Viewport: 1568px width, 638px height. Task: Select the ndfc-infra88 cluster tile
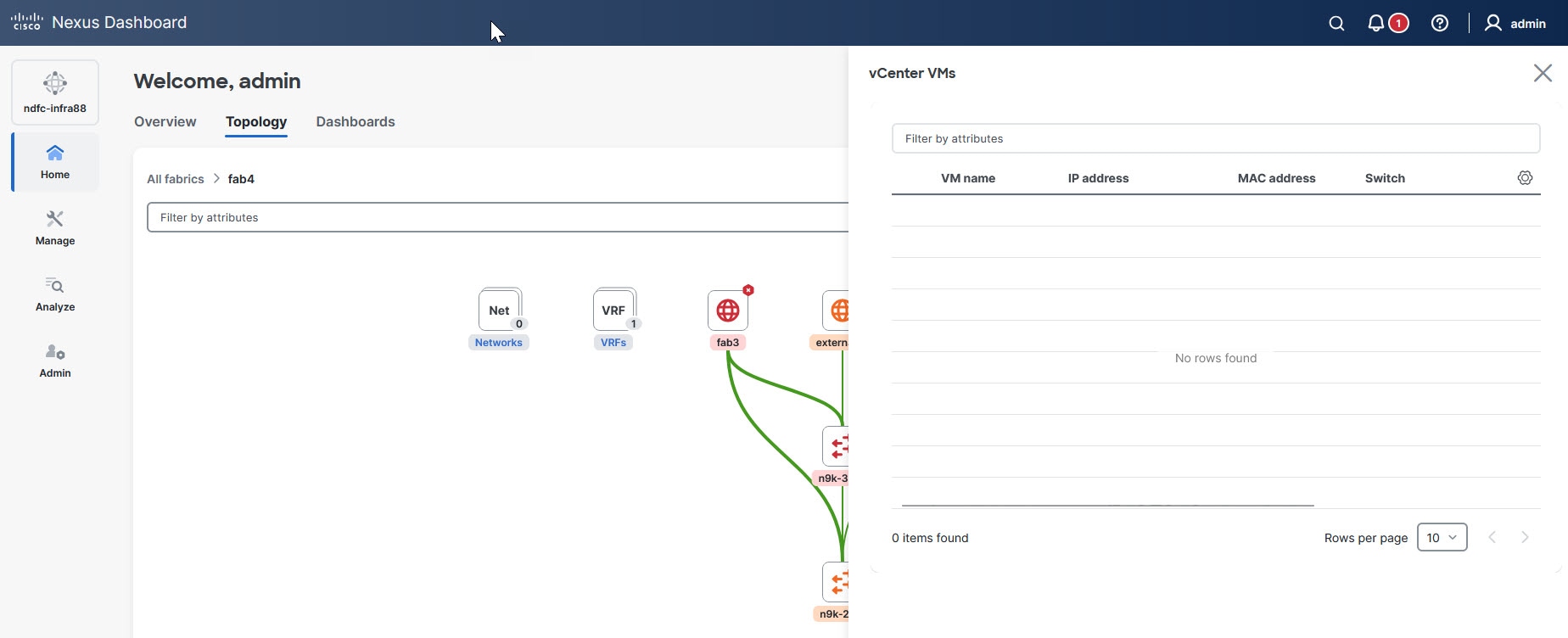click(x=55, y=92)
